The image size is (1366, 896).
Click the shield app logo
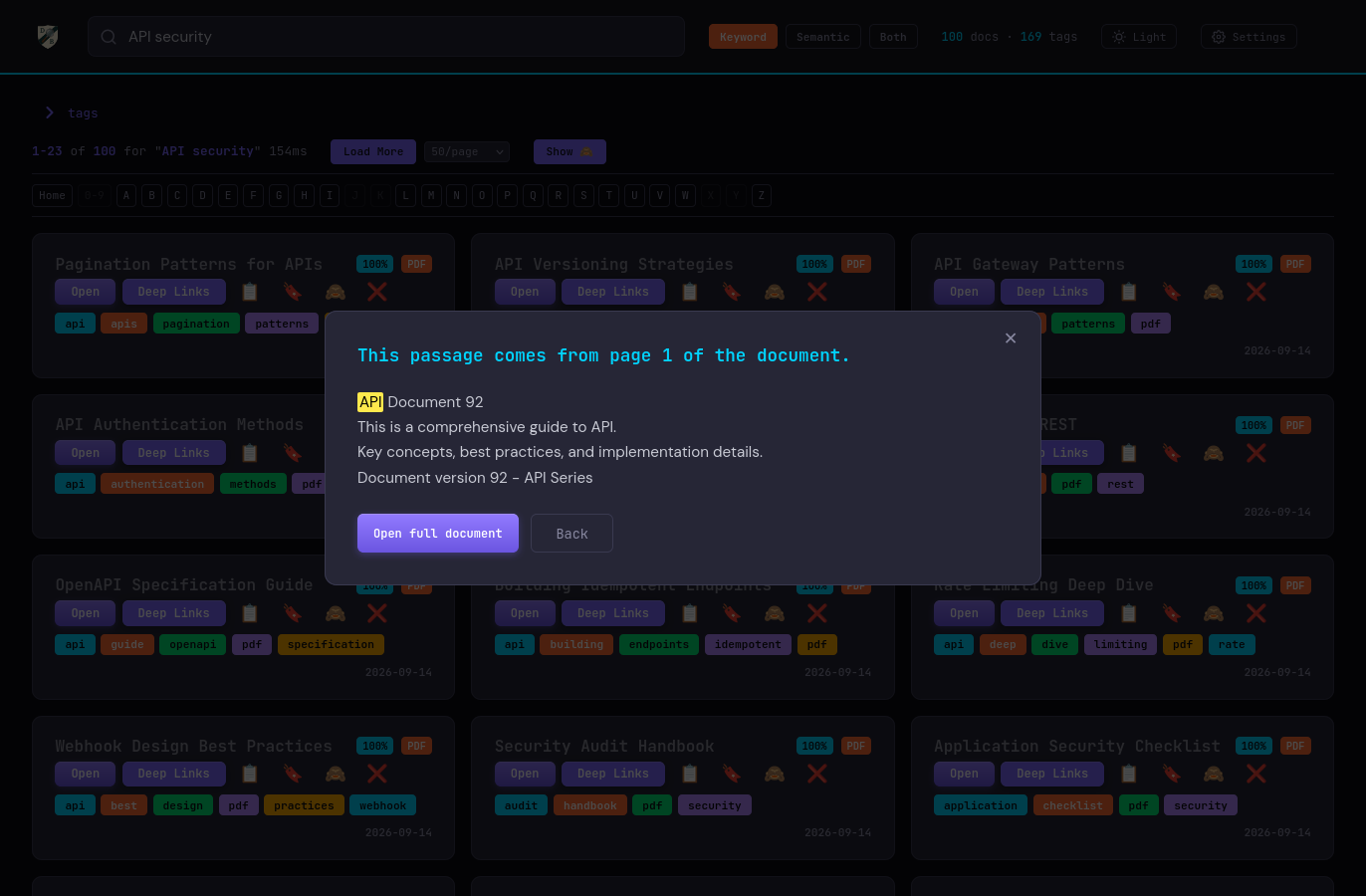(48, 37)
